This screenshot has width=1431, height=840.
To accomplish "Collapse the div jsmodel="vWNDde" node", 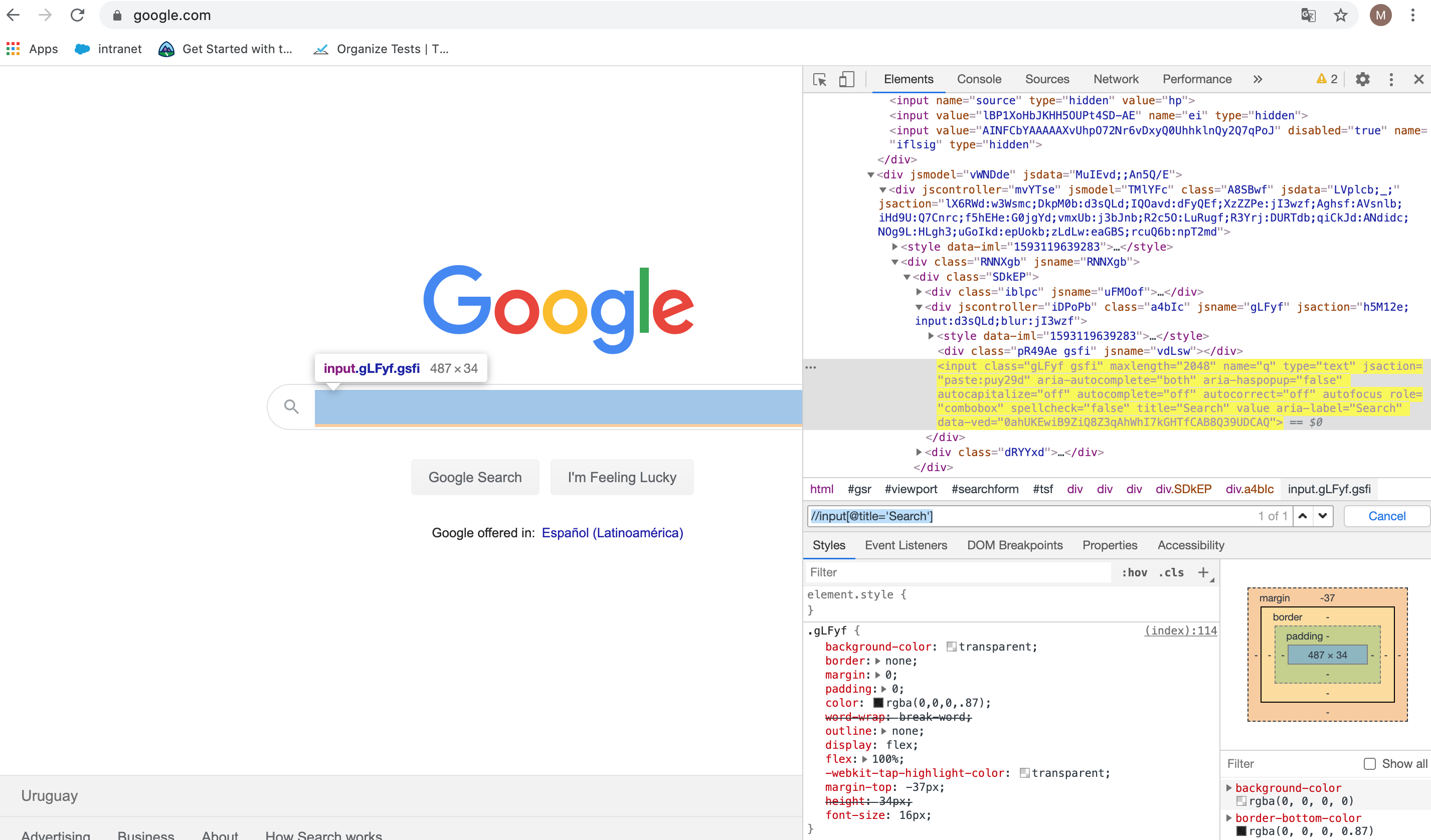I will point(870,175).
